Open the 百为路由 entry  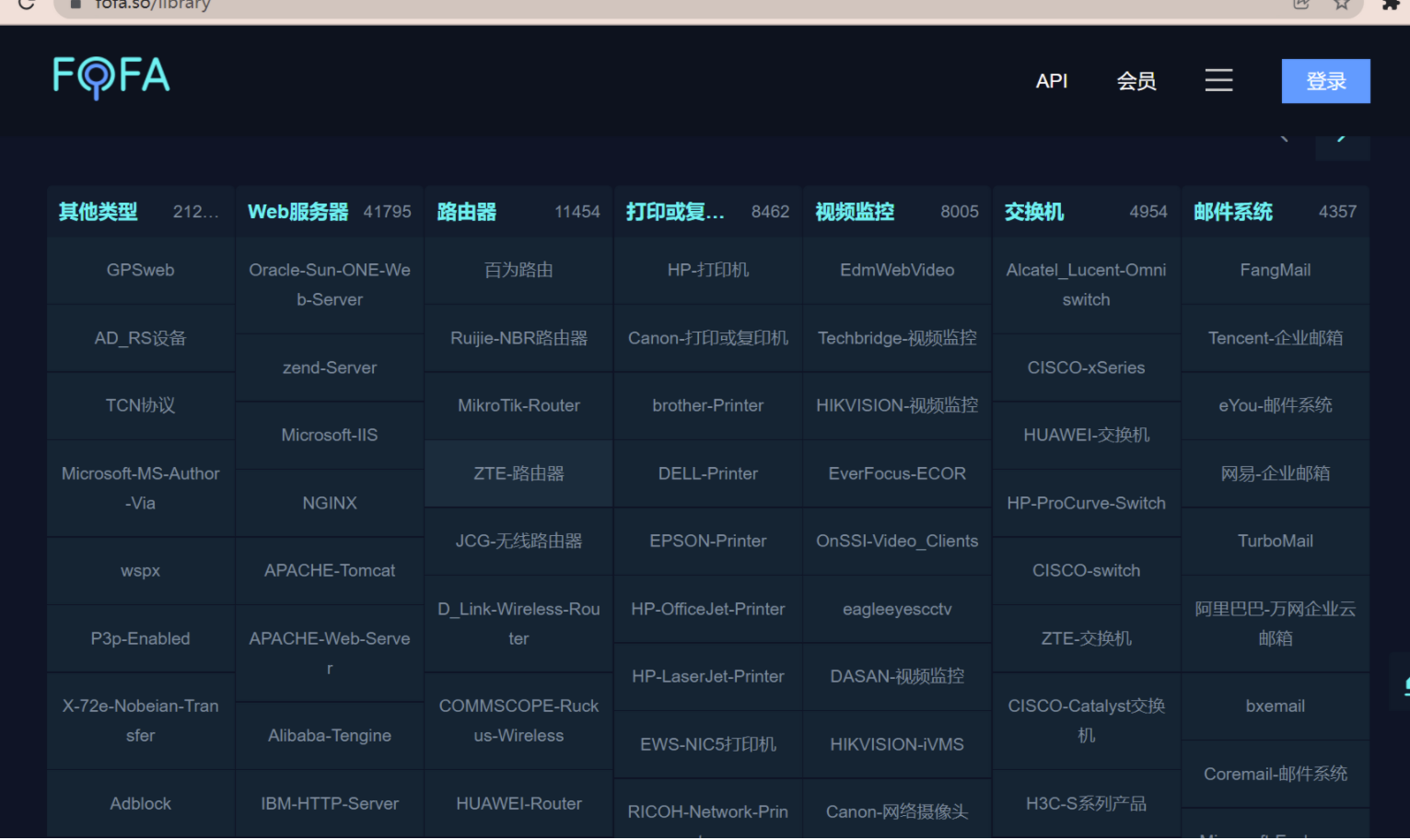tap(519, 271)
